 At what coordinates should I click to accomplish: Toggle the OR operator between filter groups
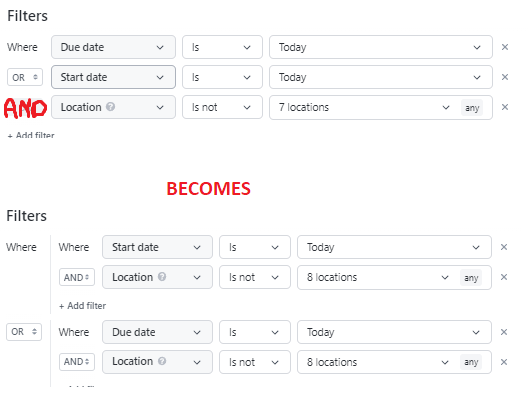pos(24,332)
